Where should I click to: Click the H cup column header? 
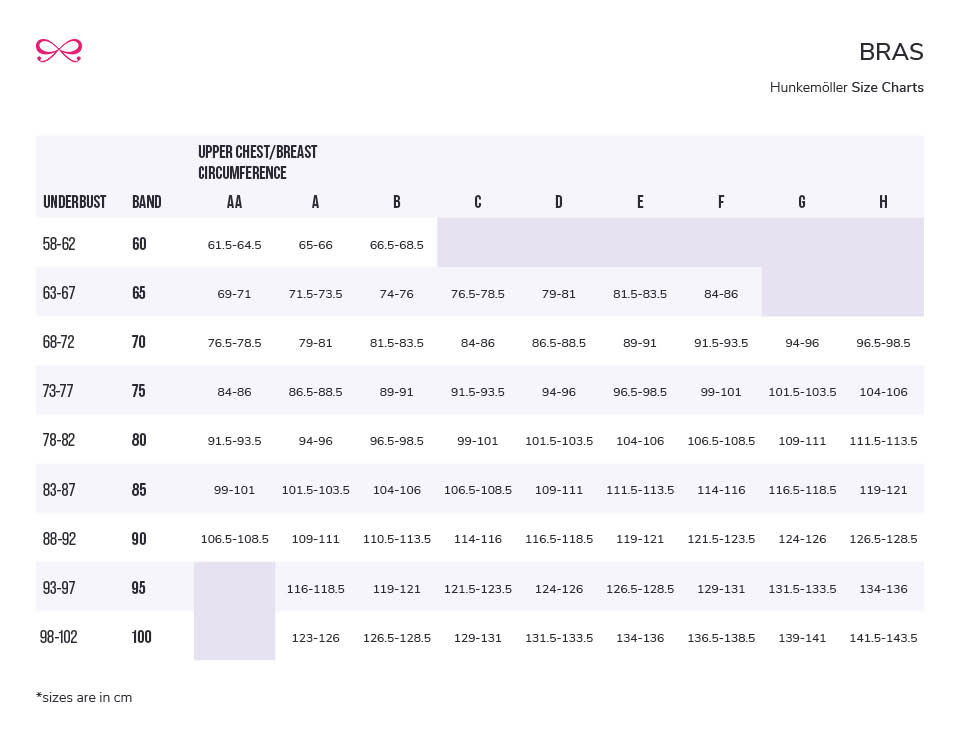click(x=883, y=202)
